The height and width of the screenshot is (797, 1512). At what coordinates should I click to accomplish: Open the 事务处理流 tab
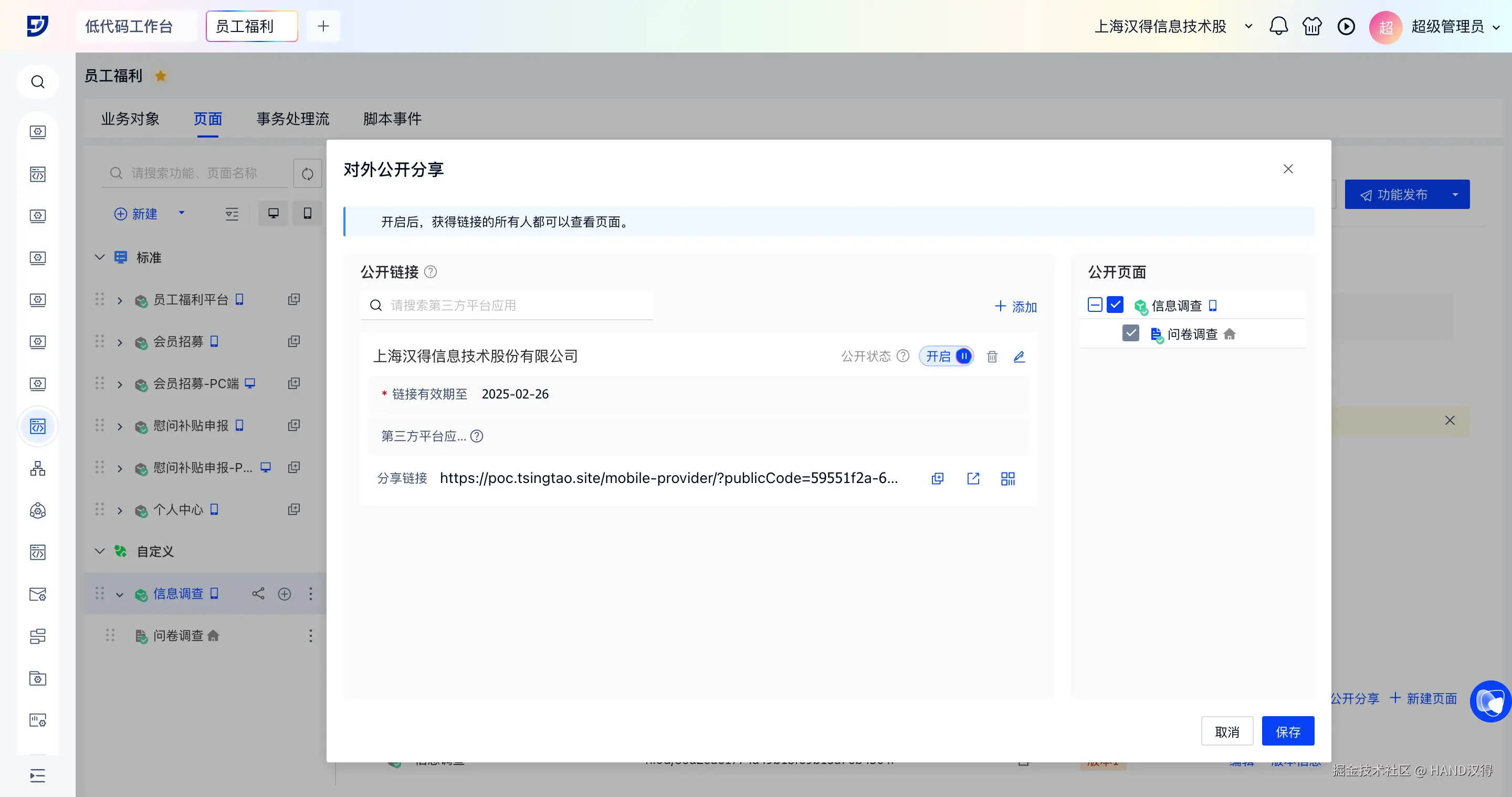(293, 119)
